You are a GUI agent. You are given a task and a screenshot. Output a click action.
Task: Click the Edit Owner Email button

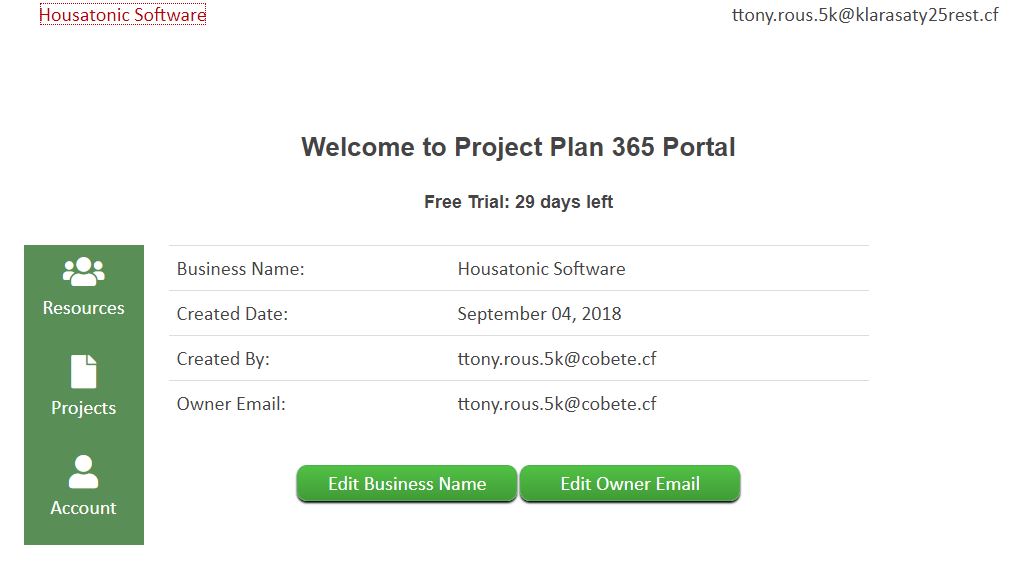pos(630,484)
